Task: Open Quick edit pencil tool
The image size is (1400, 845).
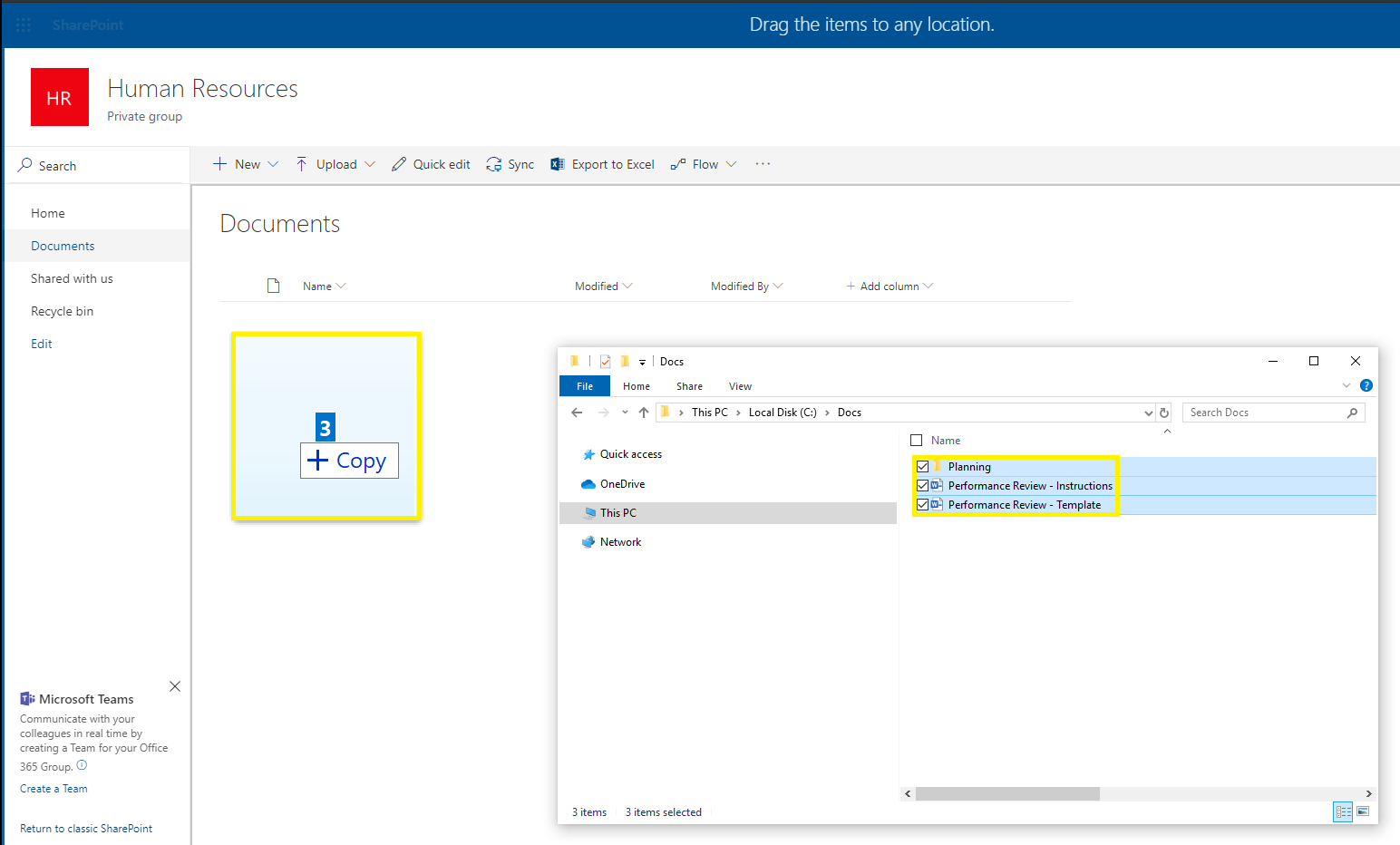Action: point(399,164)
